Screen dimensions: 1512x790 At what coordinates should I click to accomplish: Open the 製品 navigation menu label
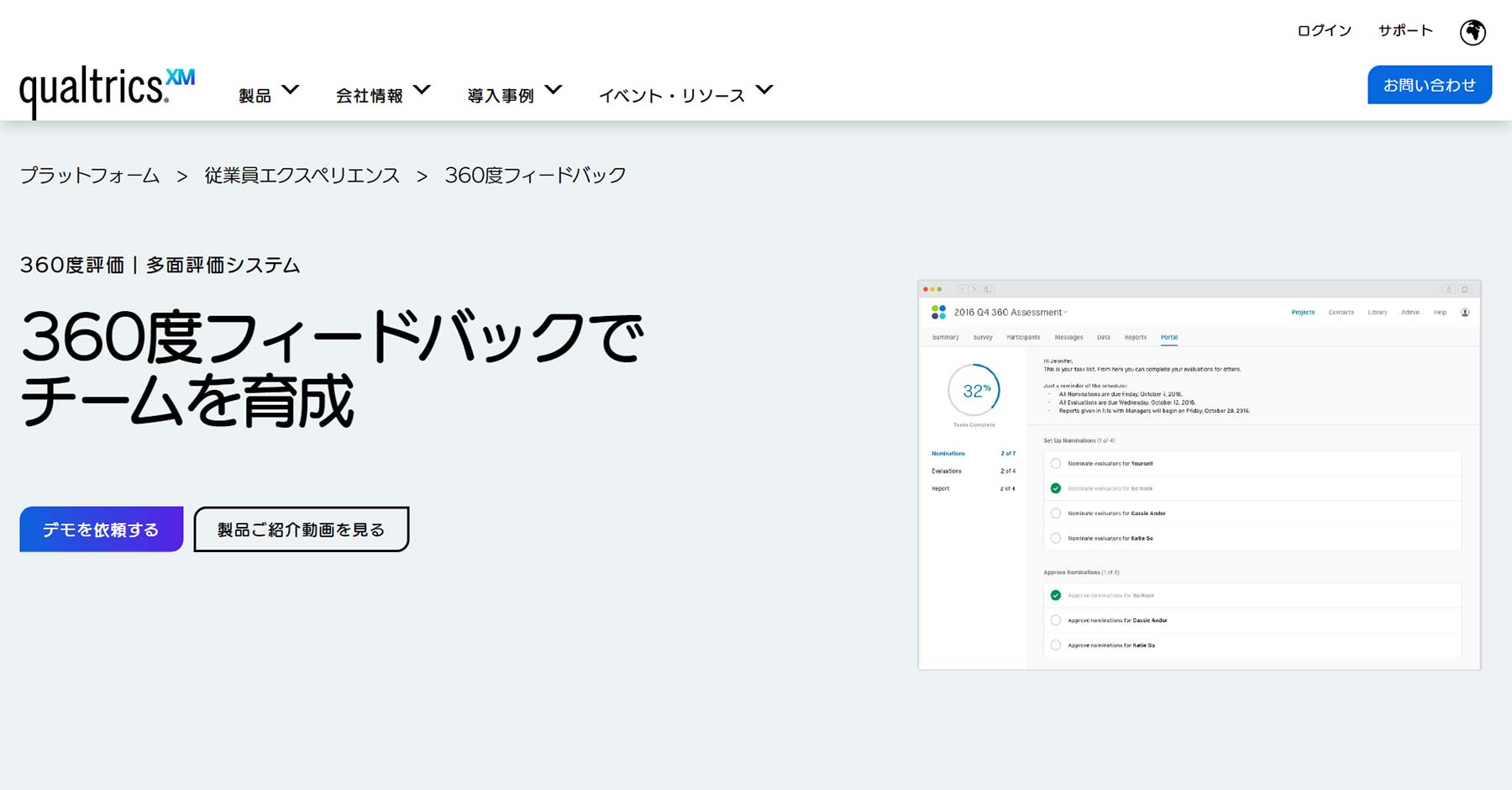coord(255,96)
